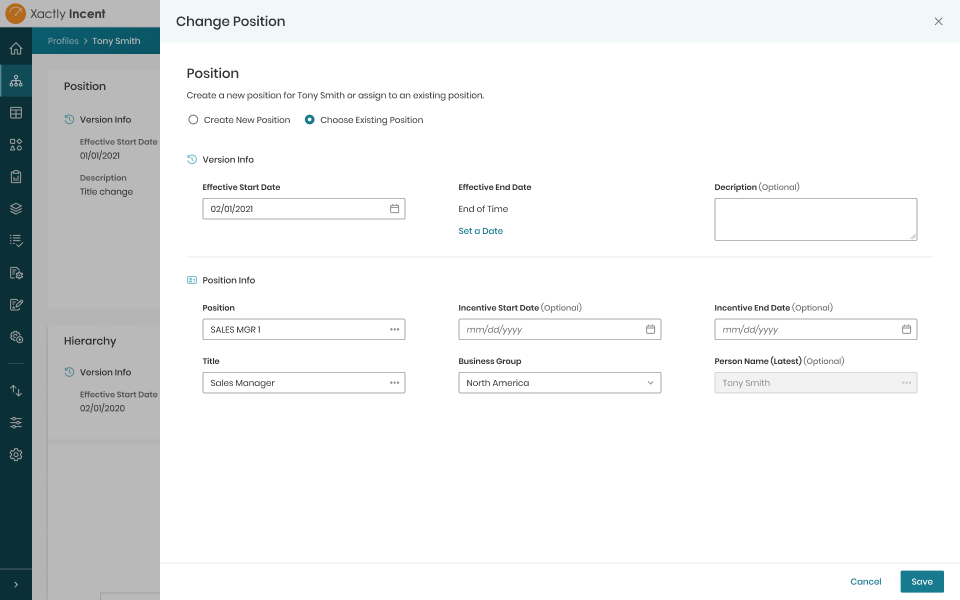The image size is (960, 600).
Task: Click the coins gear sidebar icon
Action: [16, 337]
